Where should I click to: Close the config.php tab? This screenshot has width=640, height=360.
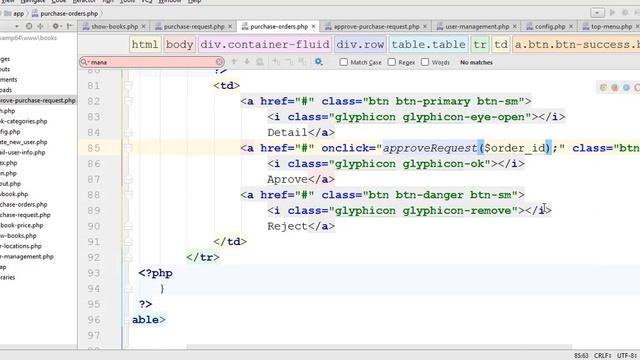pos(571,26)
